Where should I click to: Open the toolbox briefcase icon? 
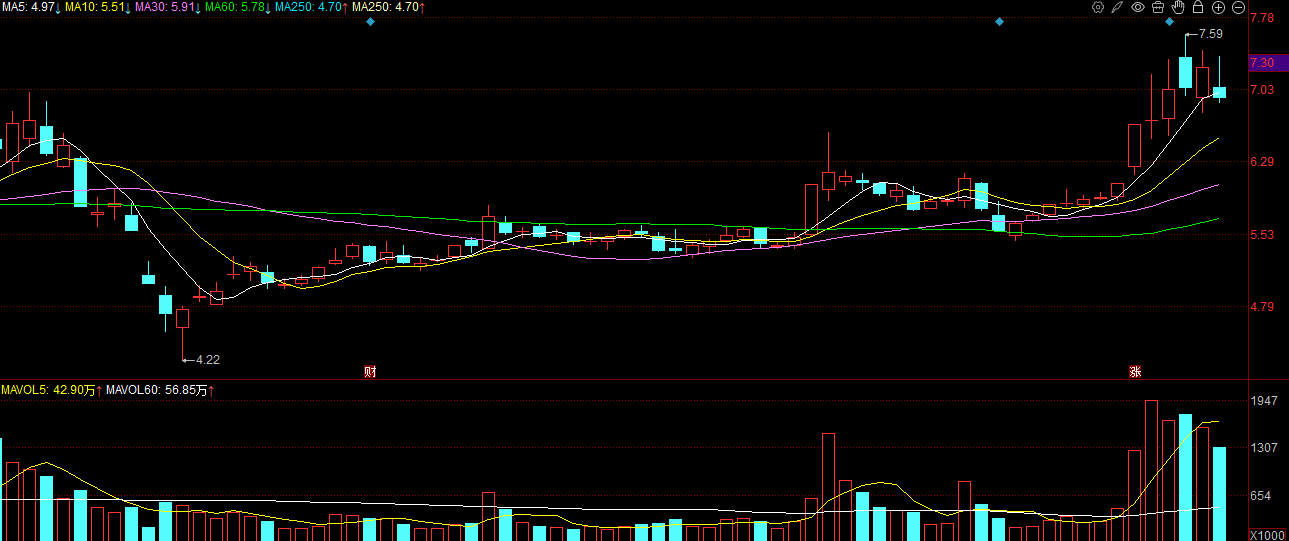coord(1158,7)
